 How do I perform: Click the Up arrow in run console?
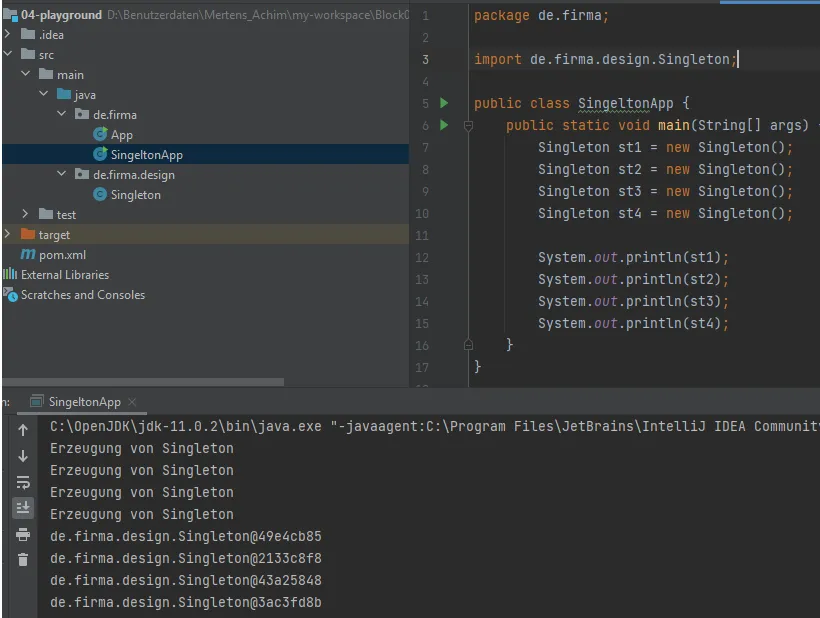(x=23, y=430)
